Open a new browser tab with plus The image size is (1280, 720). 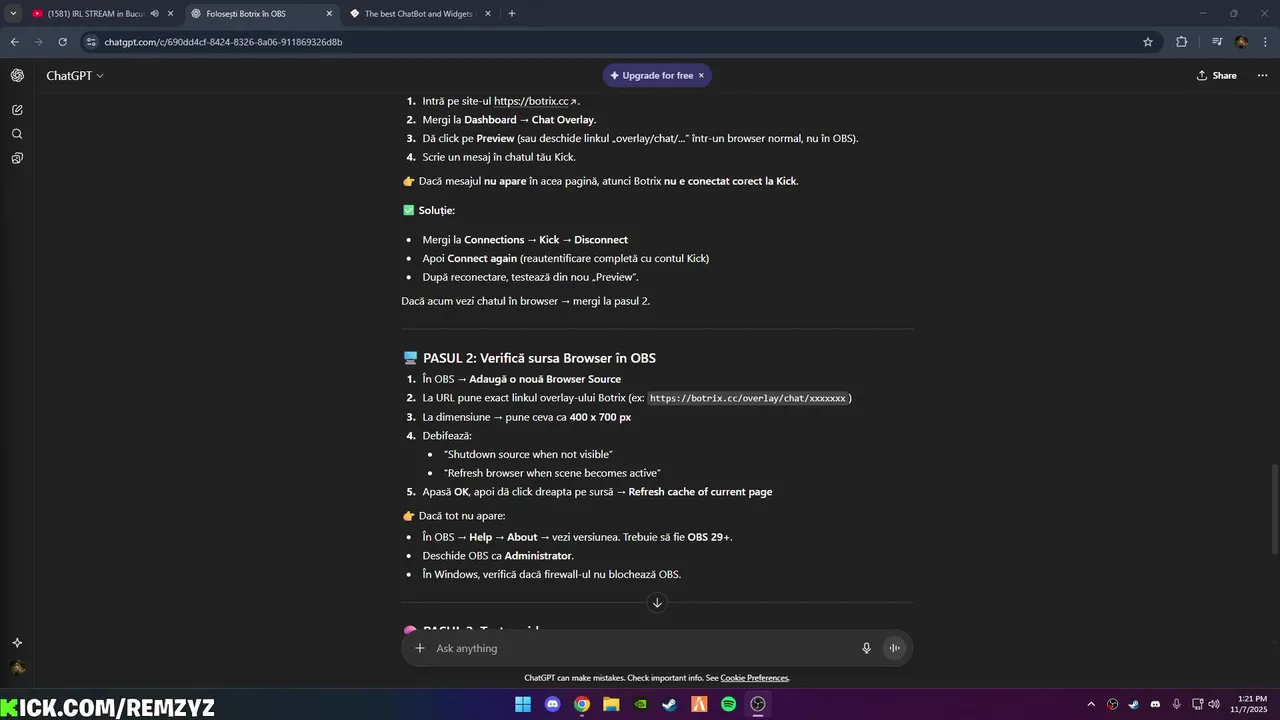[512, 14]
